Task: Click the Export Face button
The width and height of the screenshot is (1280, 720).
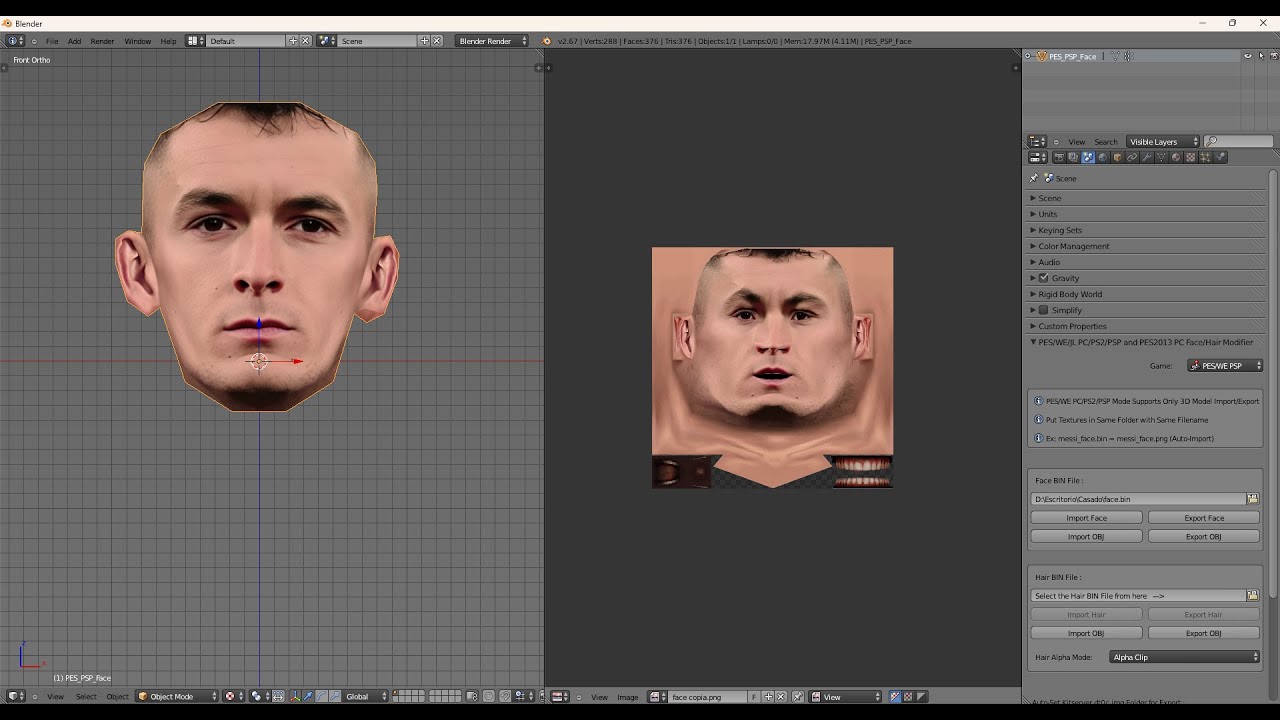Action: [x=1204, y=518]
